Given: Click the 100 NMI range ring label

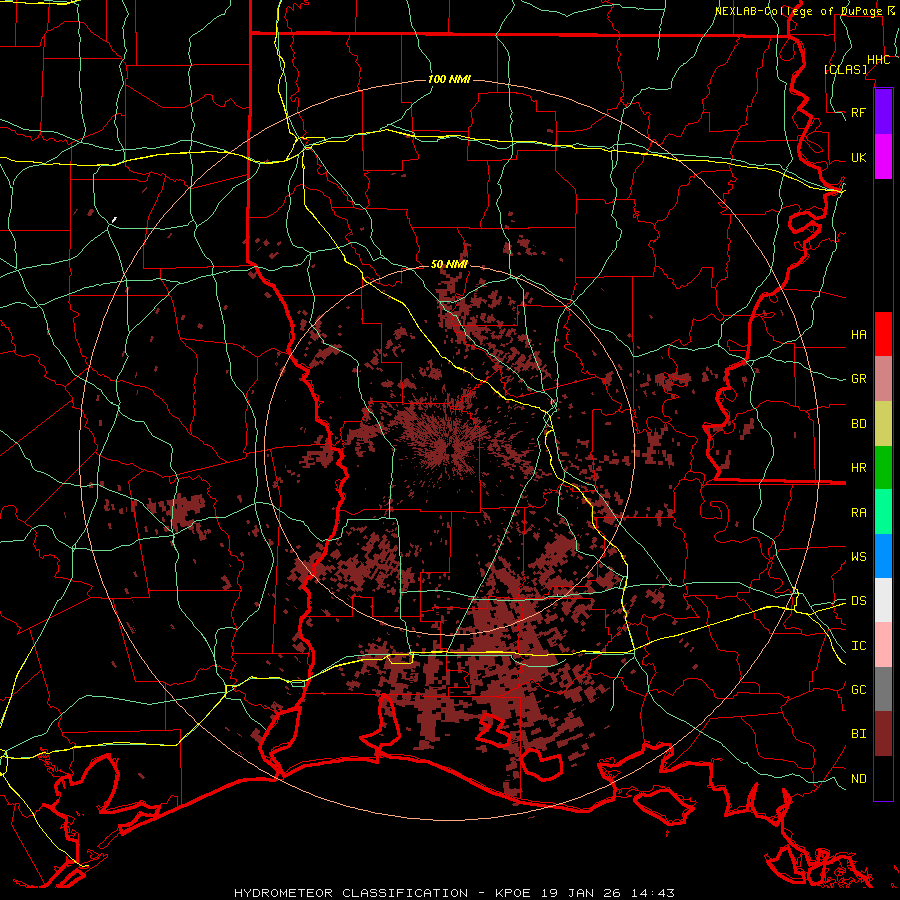Looking at the screenshot, I should [x=449, y=79].
